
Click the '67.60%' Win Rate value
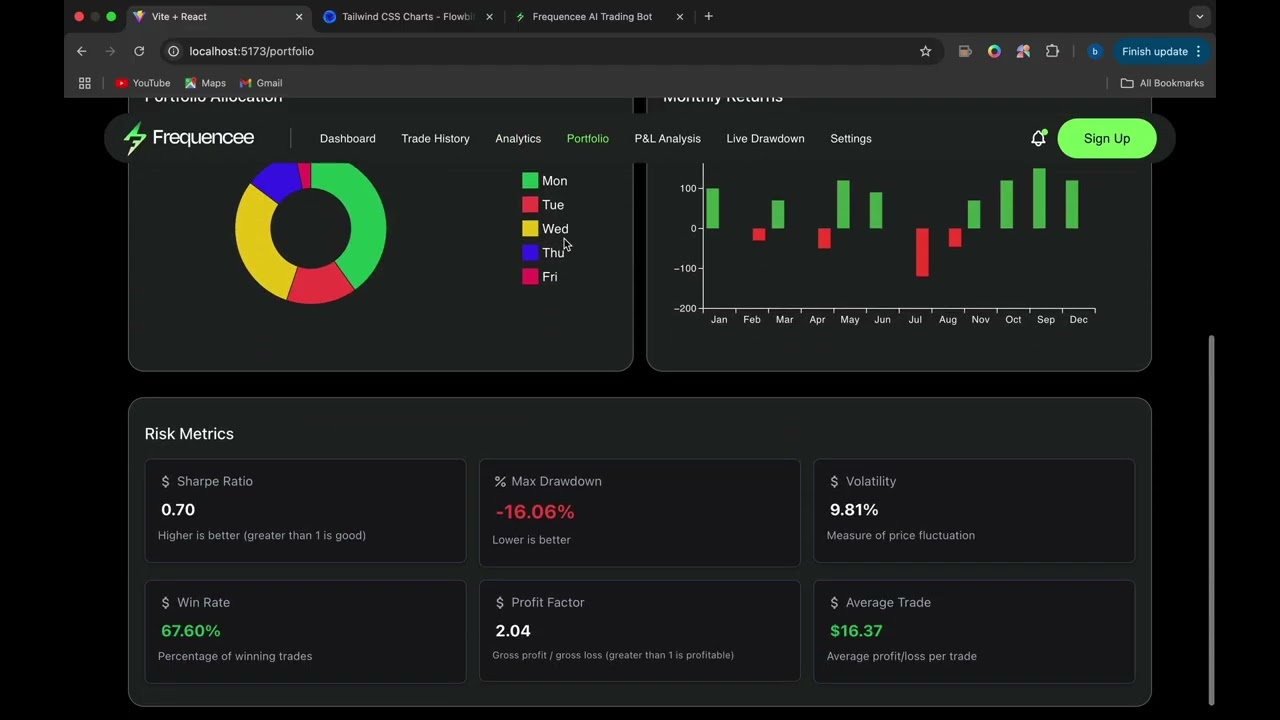click(x=191, y=631)
